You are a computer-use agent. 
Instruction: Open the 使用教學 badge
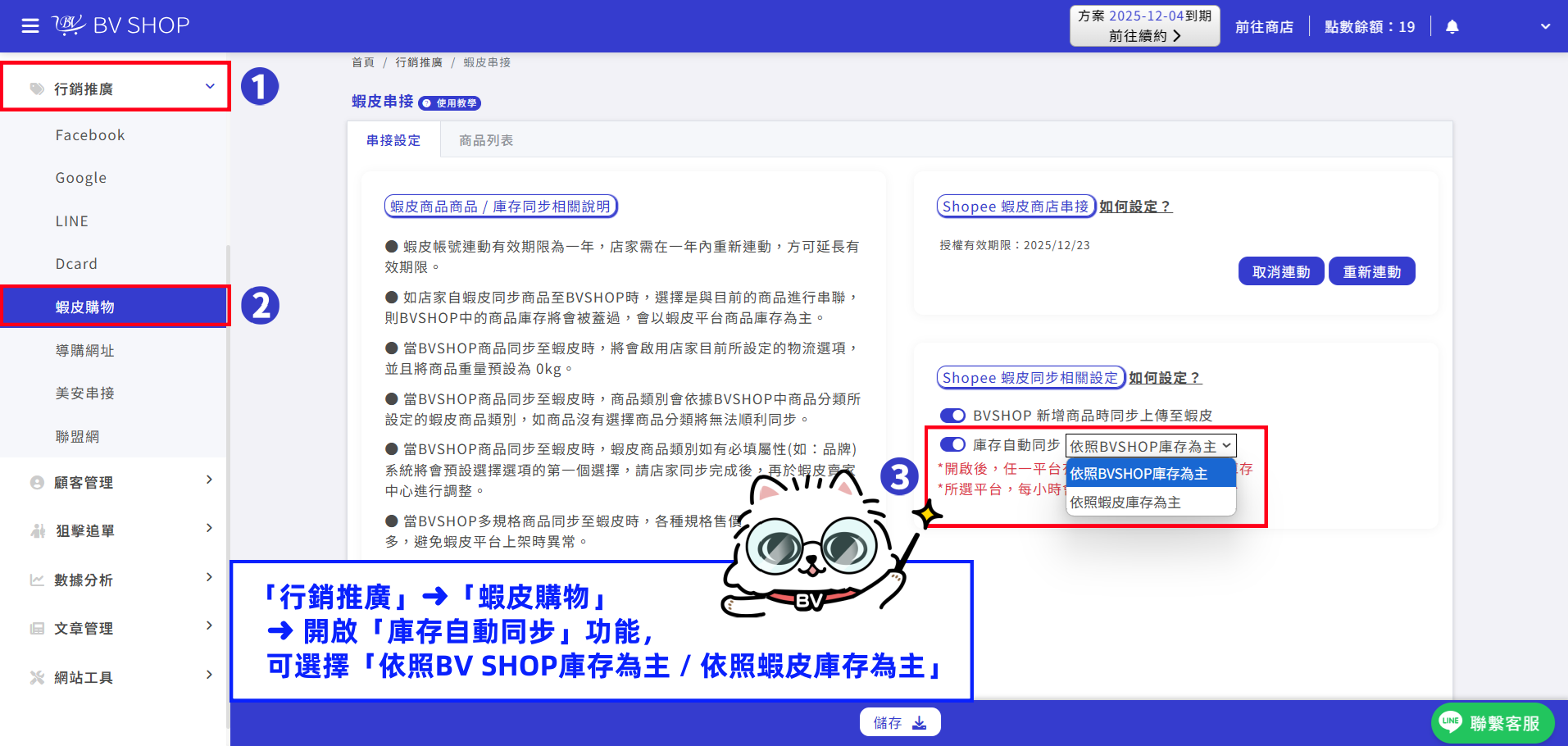(449, 103)
